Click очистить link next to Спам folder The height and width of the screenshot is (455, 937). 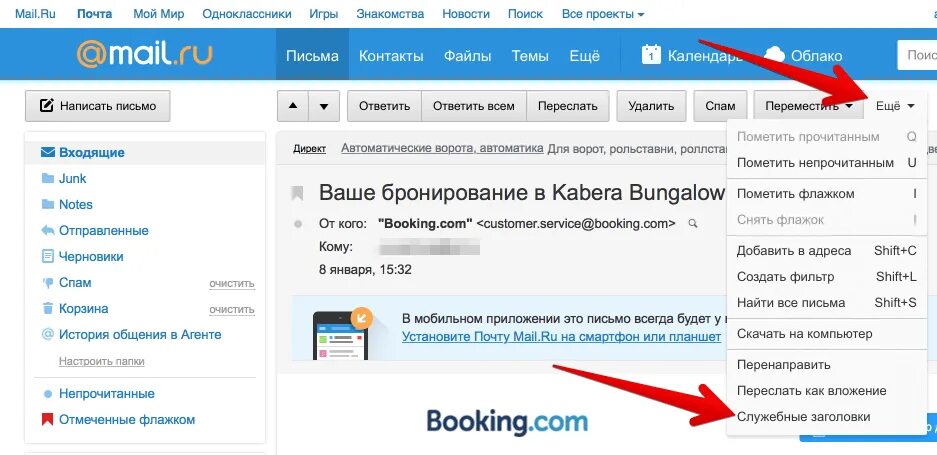point(232,283)
